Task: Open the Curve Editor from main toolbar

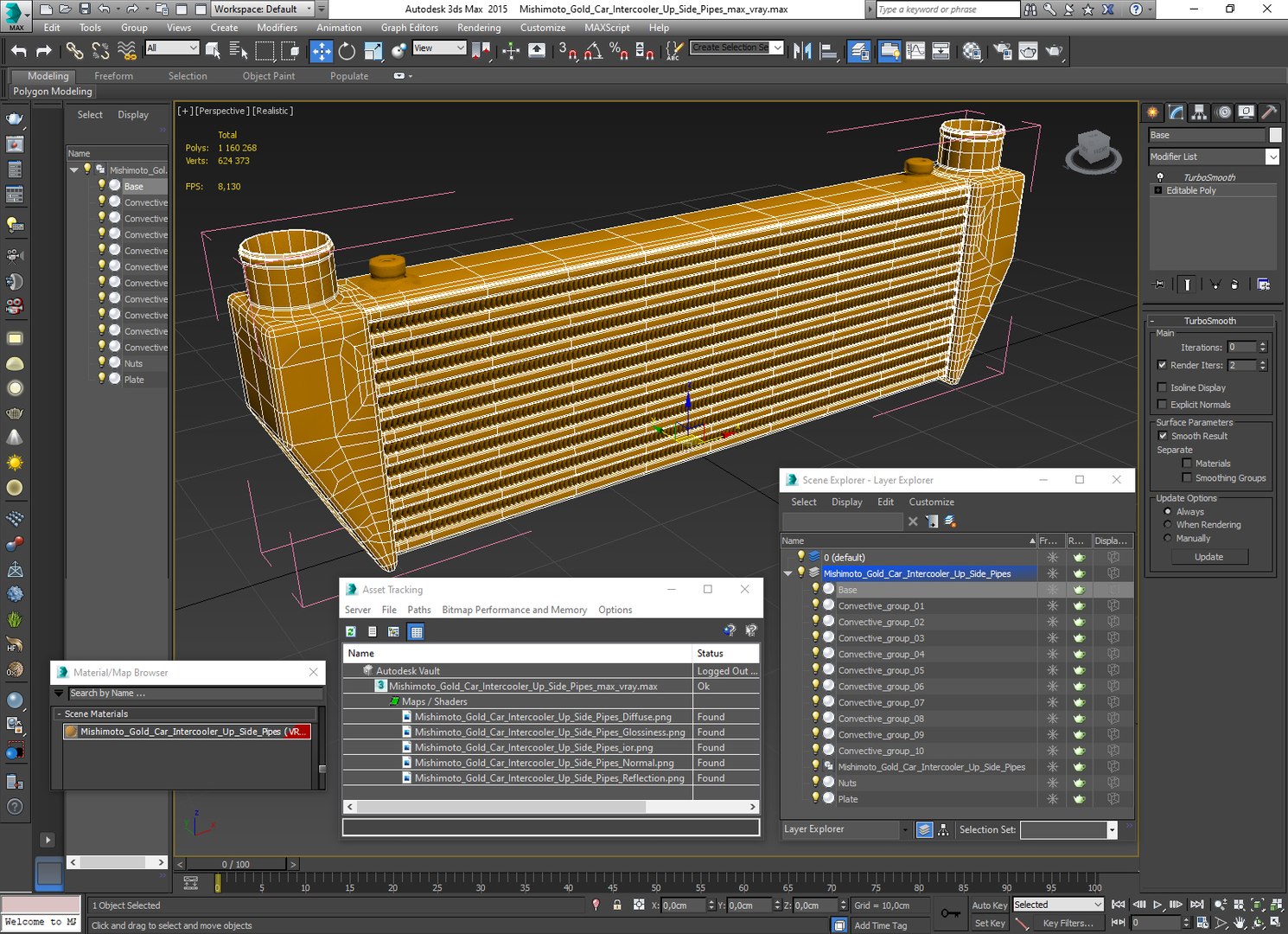Action: click(x=915, y=51)
